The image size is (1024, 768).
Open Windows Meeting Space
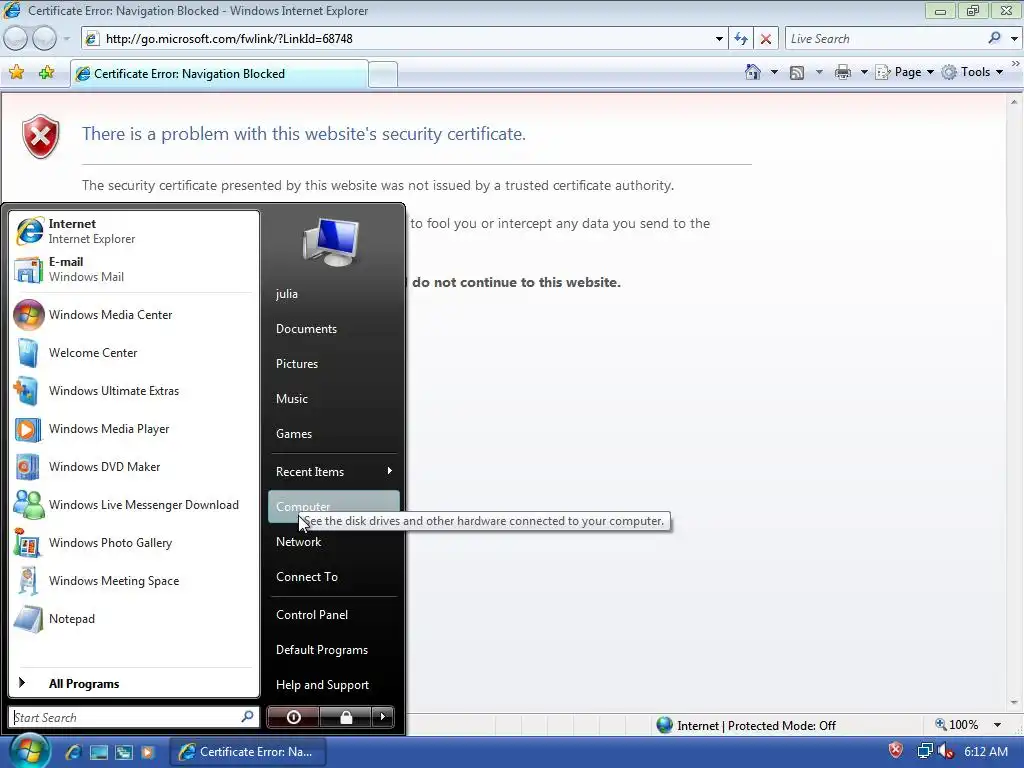(x=134, y=581)
